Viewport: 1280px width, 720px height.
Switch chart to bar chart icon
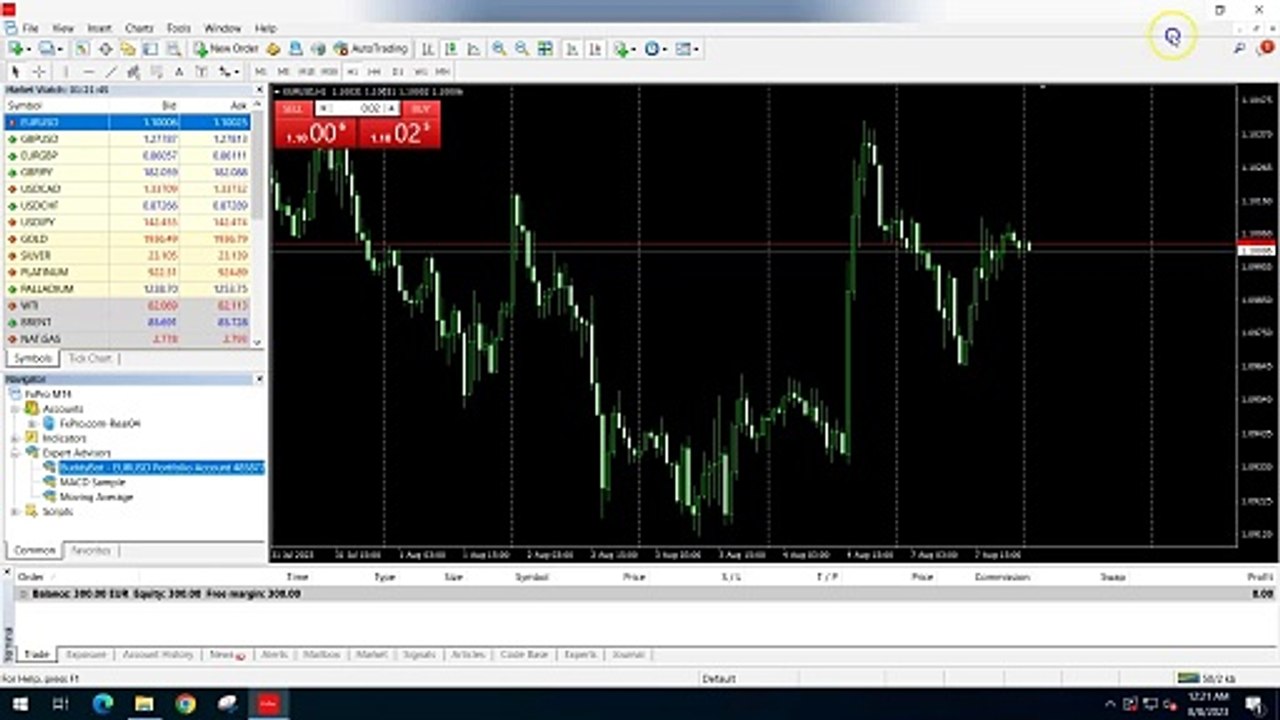pos(428,48)
